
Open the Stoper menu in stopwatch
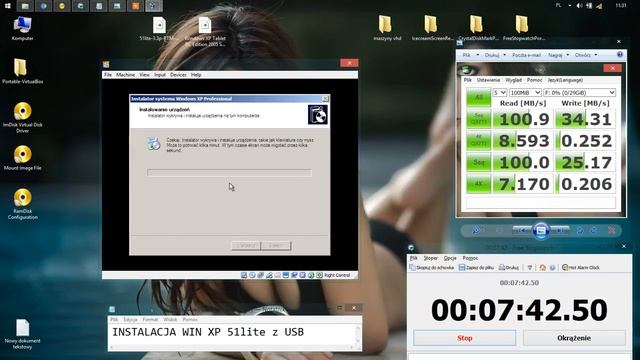430,258
